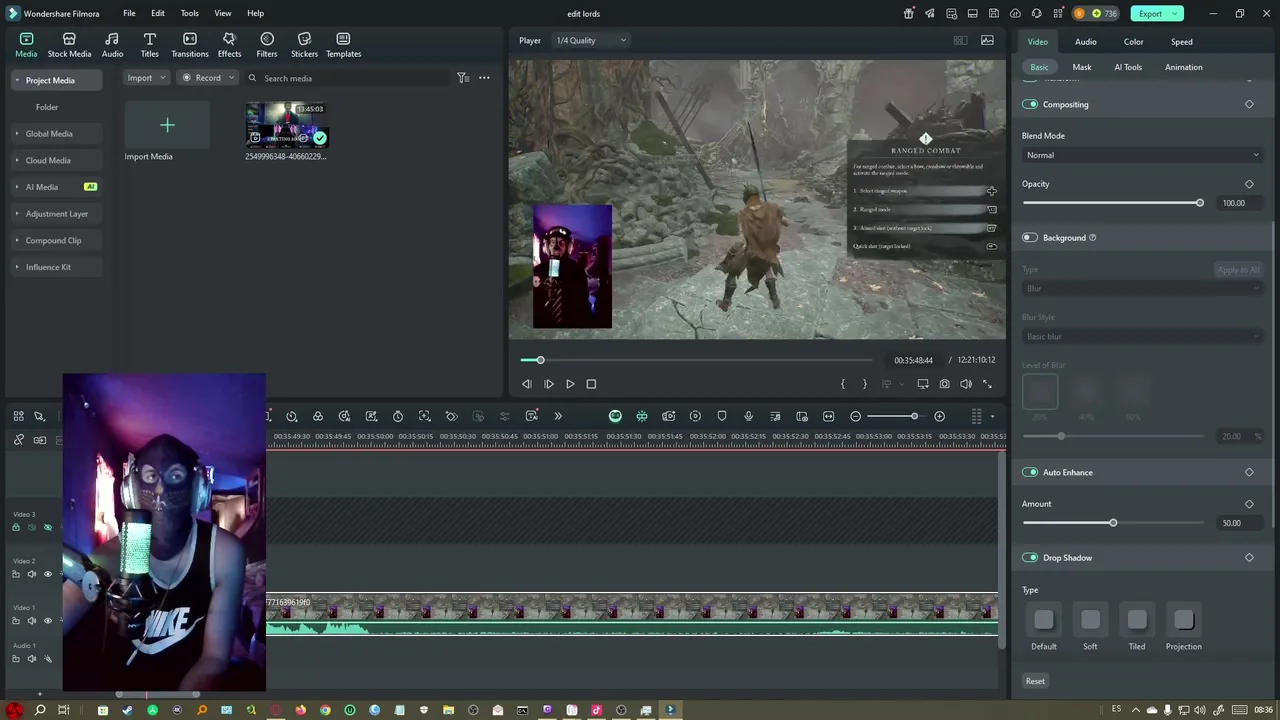Switch to the Speed properties tab

[1181, 42]
